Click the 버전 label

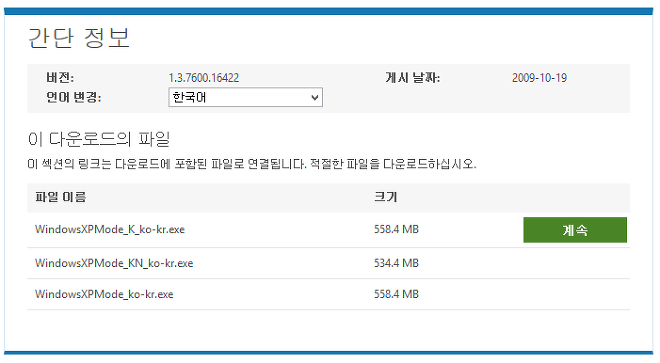[60, 78]
